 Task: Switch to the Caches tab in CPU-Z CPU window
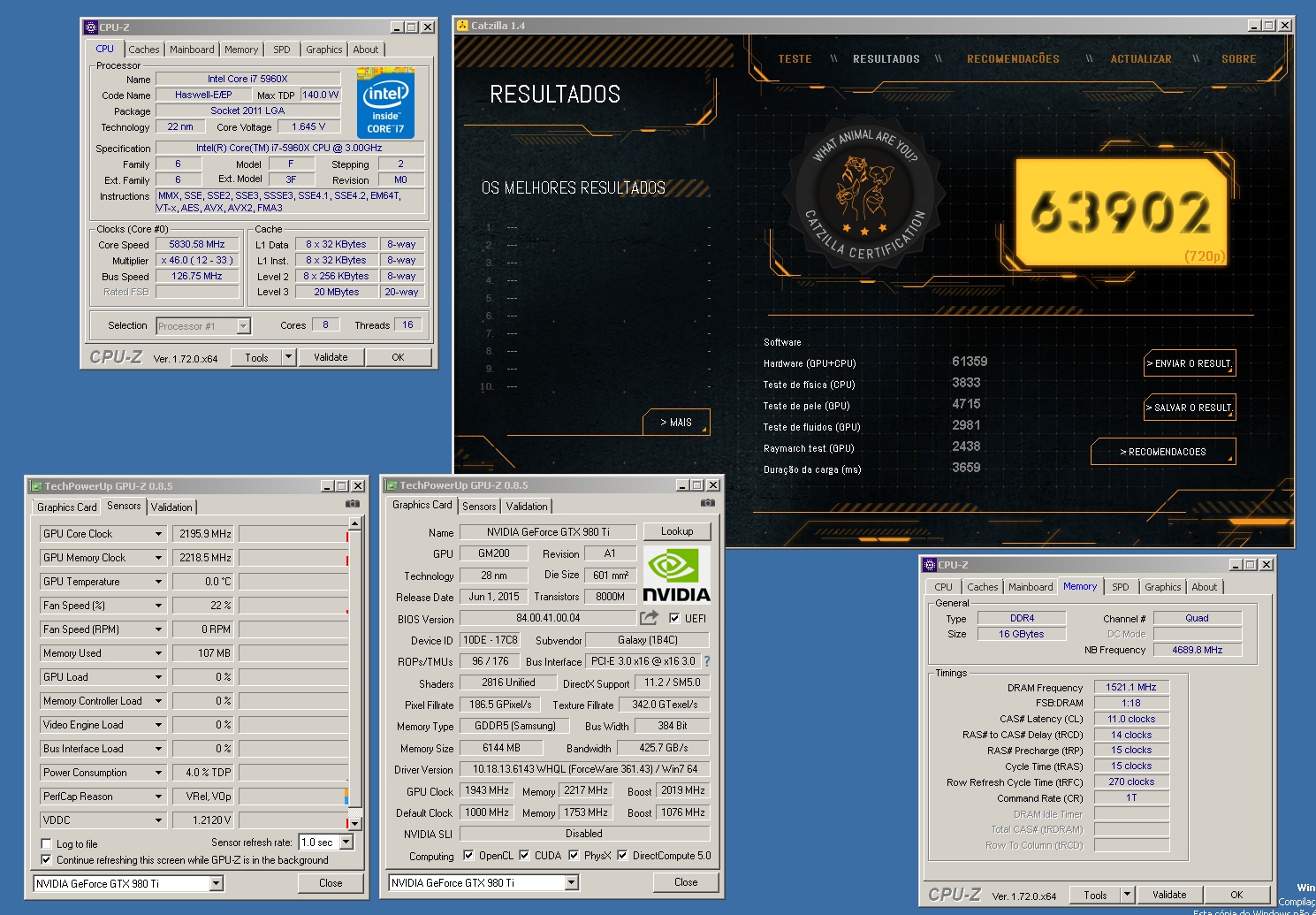pos(144,50)
